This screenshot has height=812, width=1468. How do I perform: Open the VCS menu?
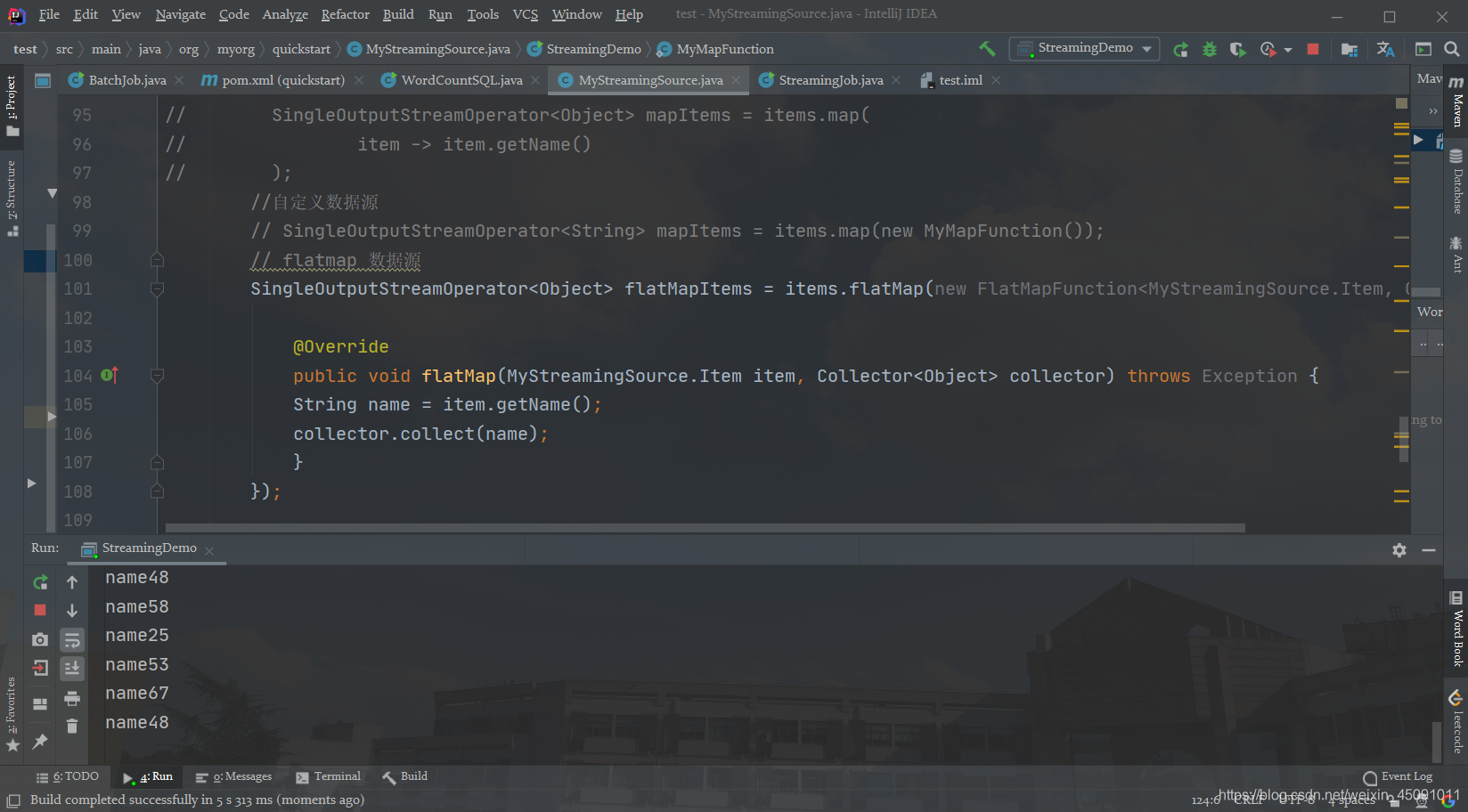[526, 14]
